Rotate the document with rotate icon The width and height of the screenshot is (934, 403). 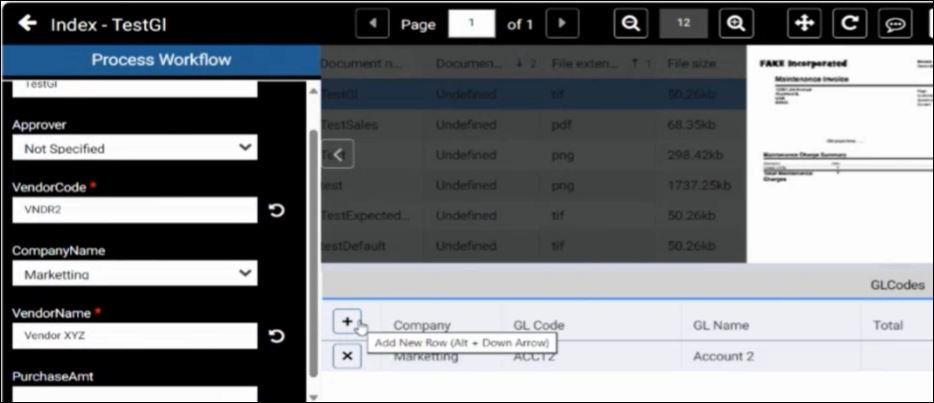(x=848, y=23)
